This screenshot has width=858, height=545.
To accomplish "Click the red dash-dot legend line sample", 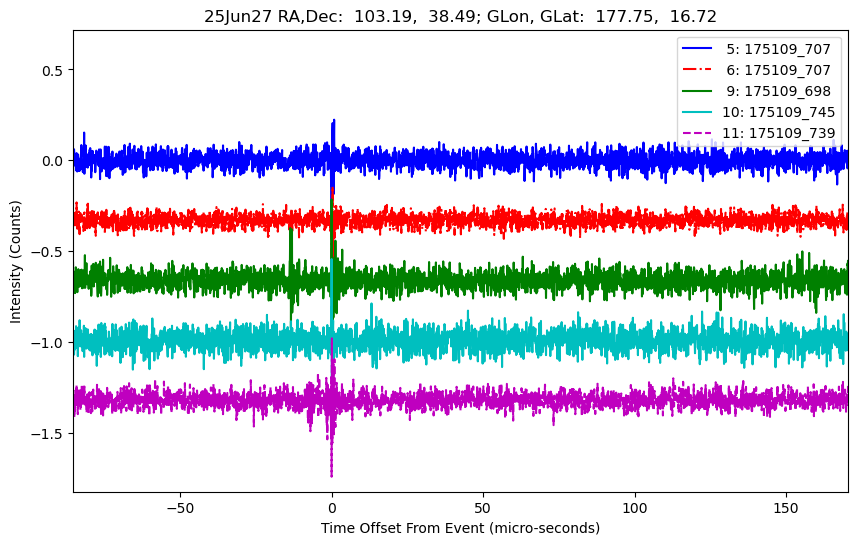I will [x=700, y=70].
